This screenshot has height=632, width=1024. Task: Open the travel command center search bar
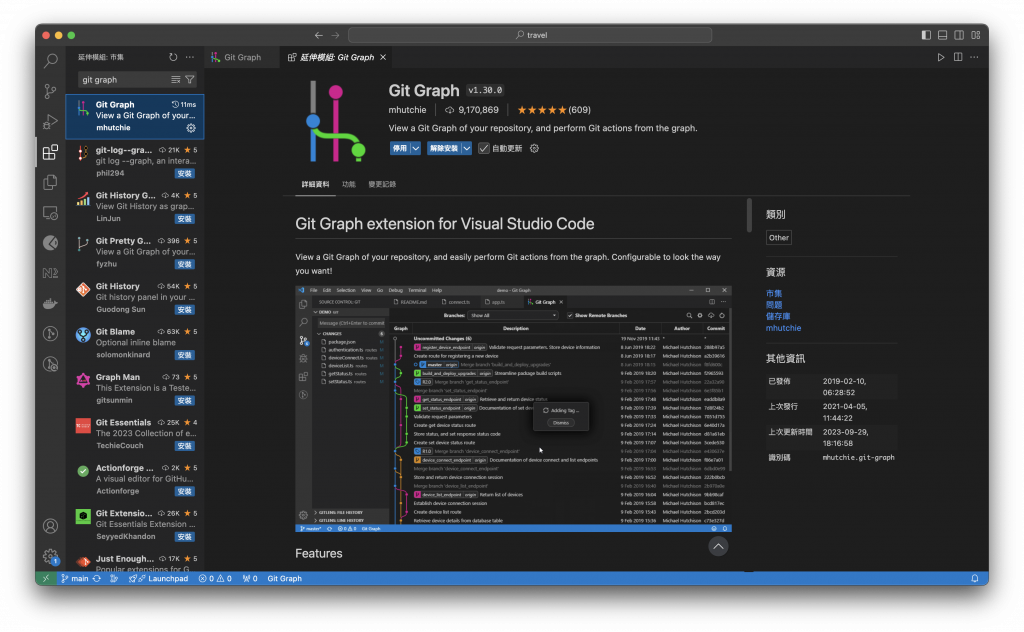pos(530,35)
